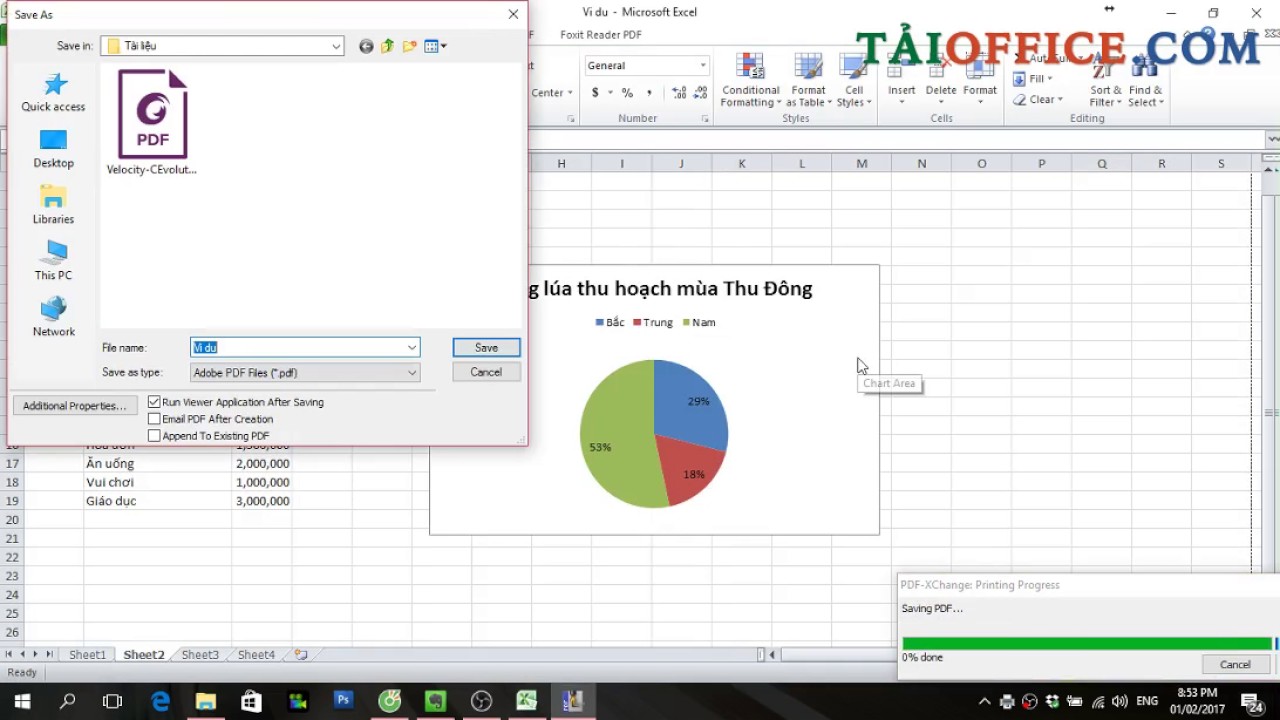
Task: Click Insert cells button in Excel ribbon
Action: tap(901, 81)
